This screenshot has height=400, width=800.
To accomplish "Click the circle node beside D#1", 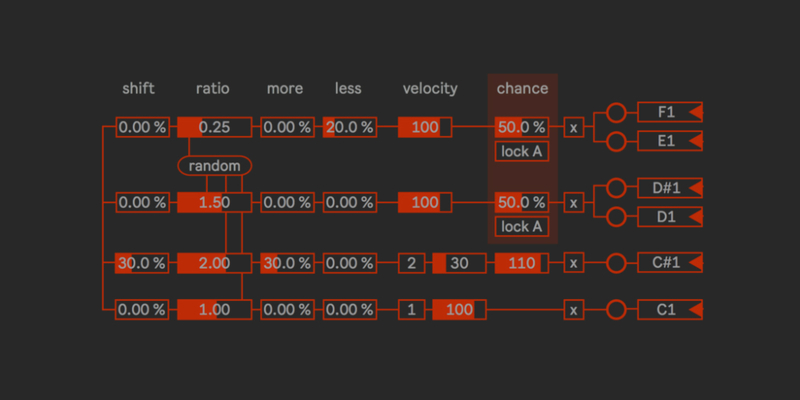I will 616,188.
